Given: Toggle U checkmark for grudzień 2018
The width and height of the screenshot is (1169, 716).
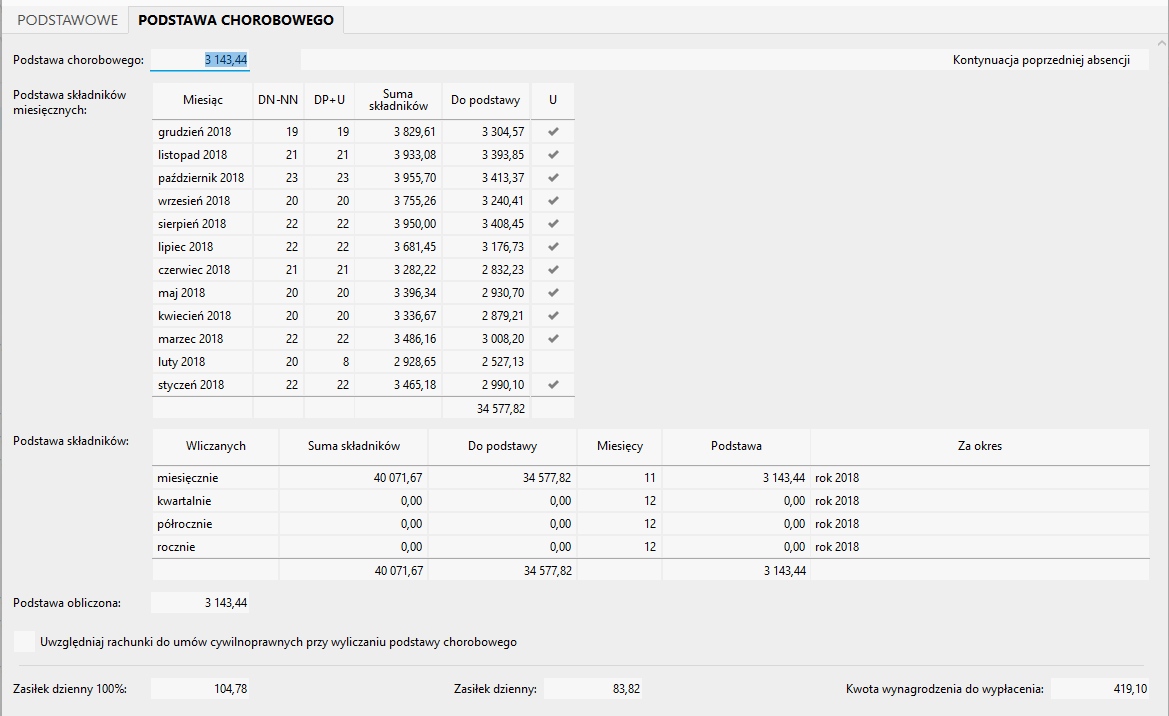Looking at the screenshot, I should [553, 132].
